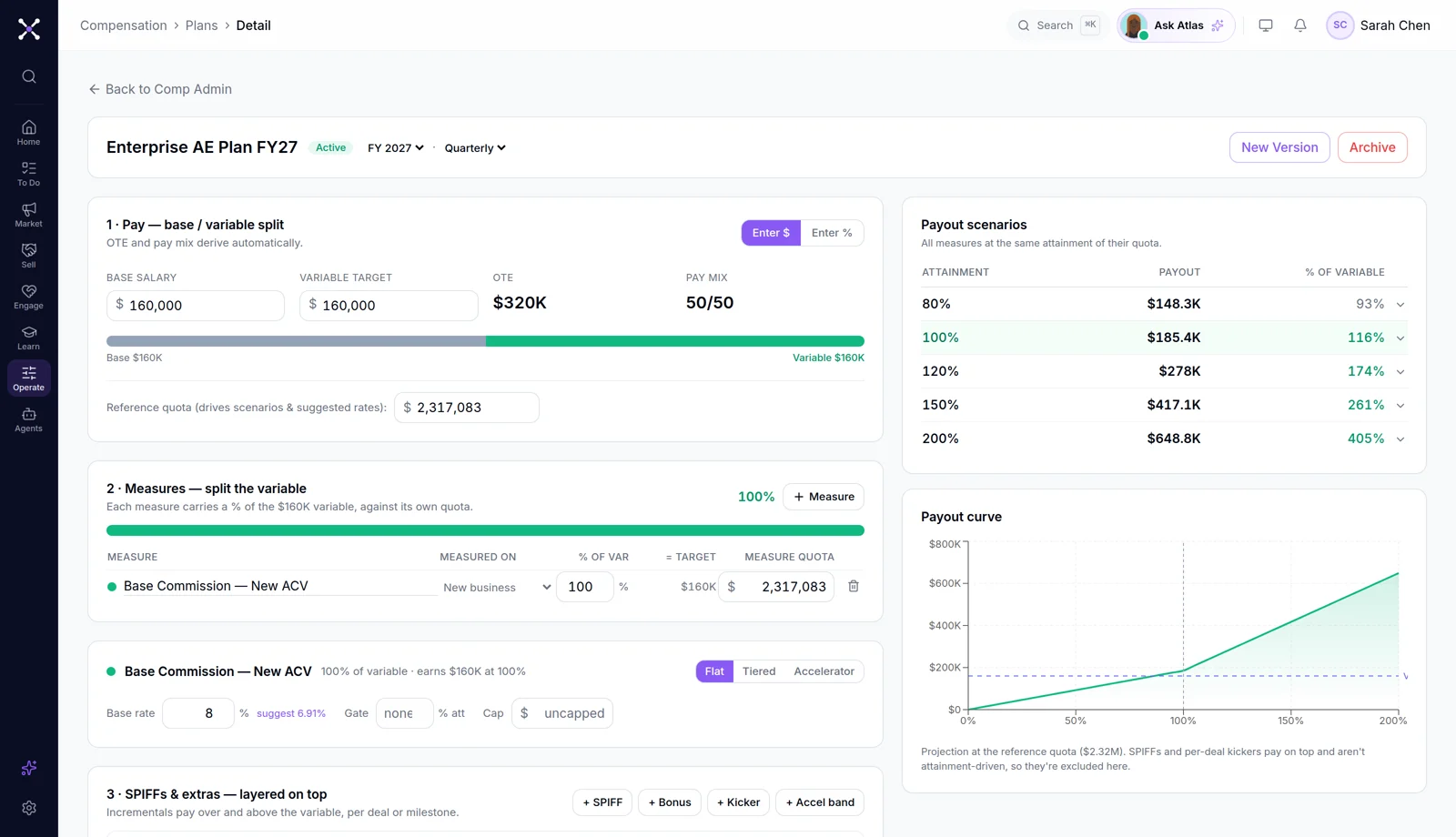Screen dimensions: 1456x837
Task: Switch pay entry to Enter %
Action: [x=832, y=233]
